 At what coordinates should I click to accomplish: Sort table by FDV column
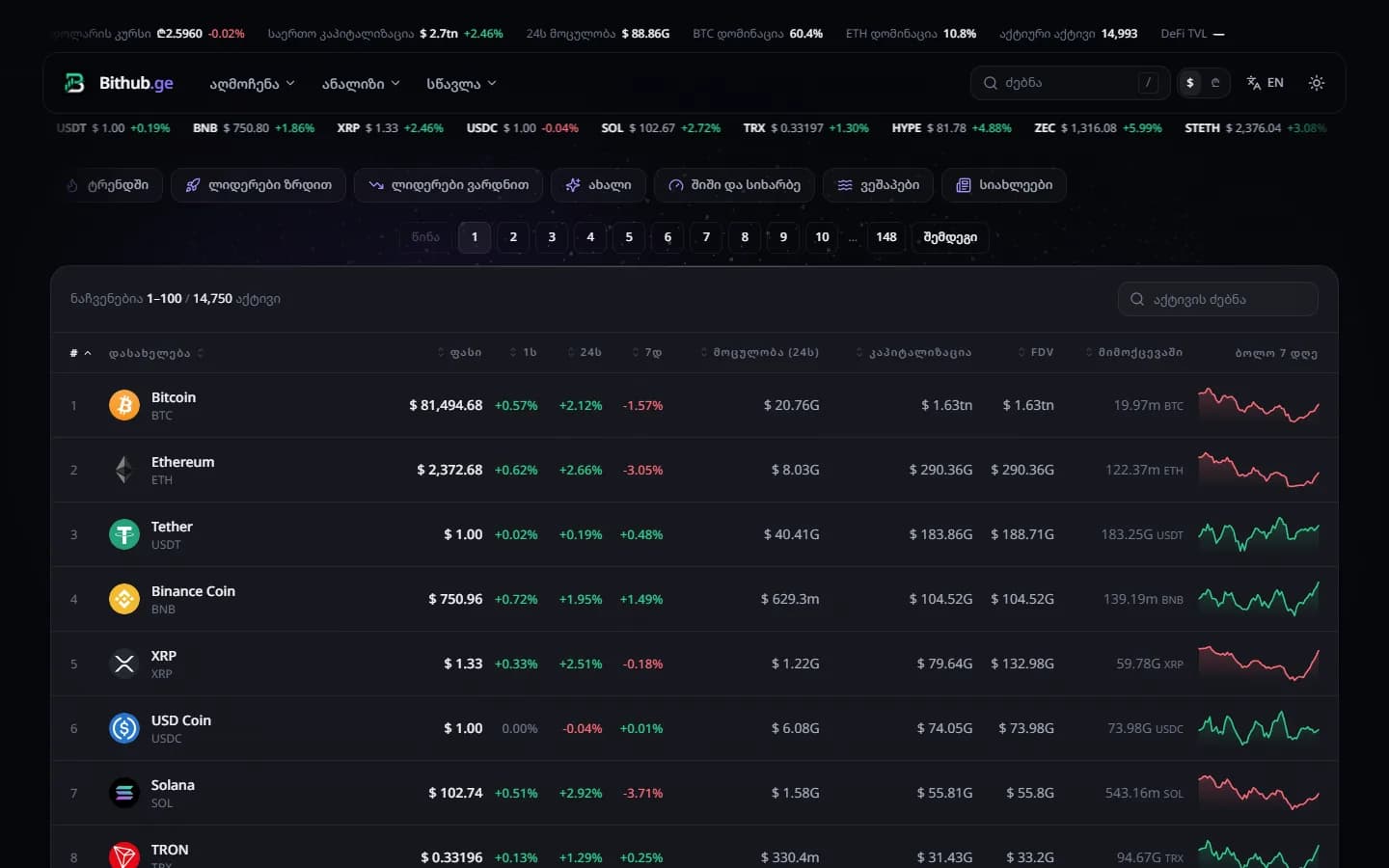1036,353
